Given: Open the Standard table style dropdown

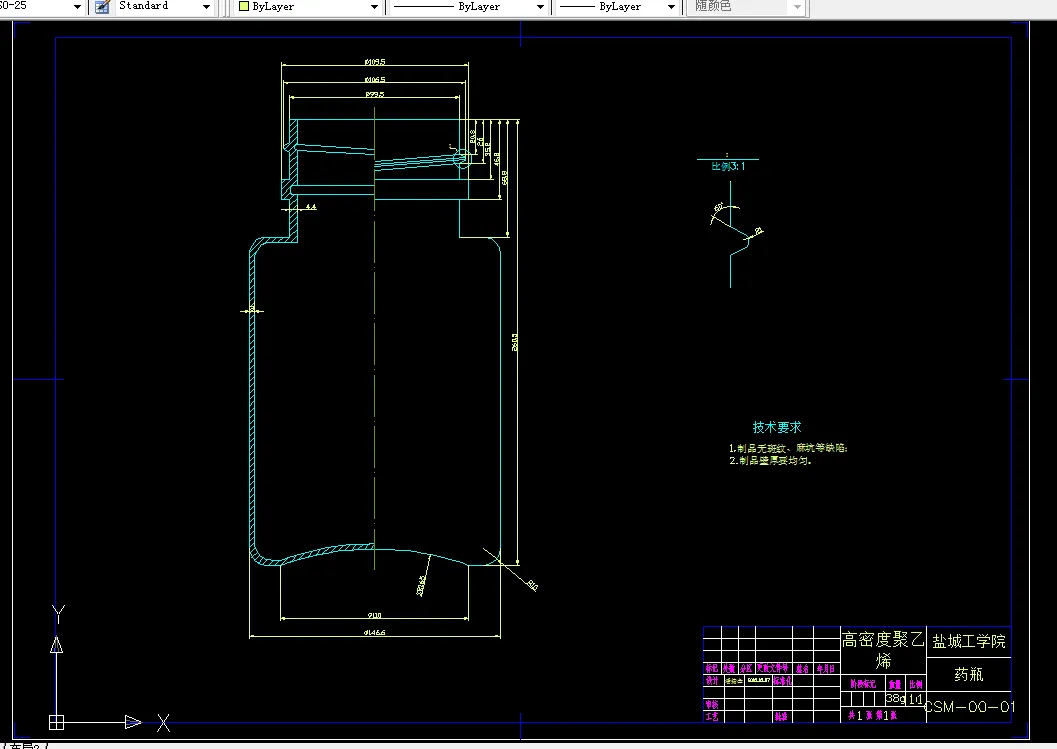Looking at the screenshot, I should pos(206,7).
